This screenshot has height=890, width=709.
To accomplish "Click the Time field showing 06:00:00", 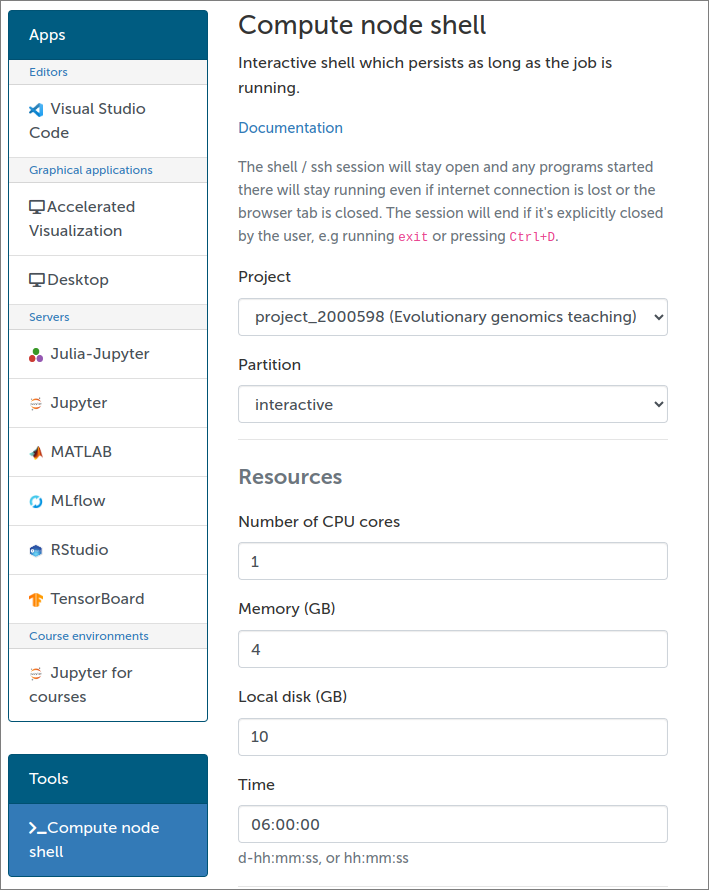I will (x=452, y=824).
